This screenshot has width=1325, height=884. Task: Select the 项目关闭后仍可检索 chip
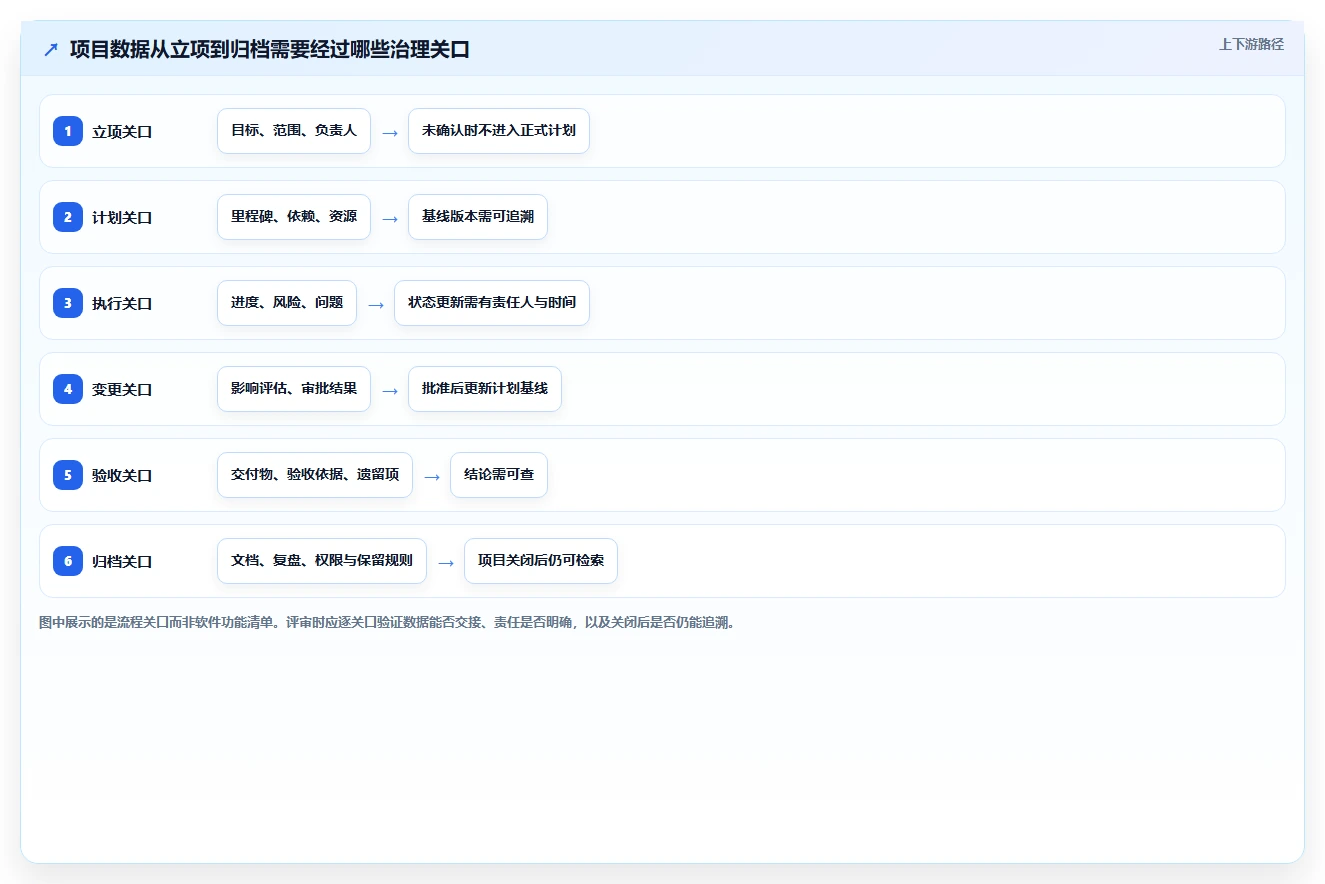[x=541, y=561]
